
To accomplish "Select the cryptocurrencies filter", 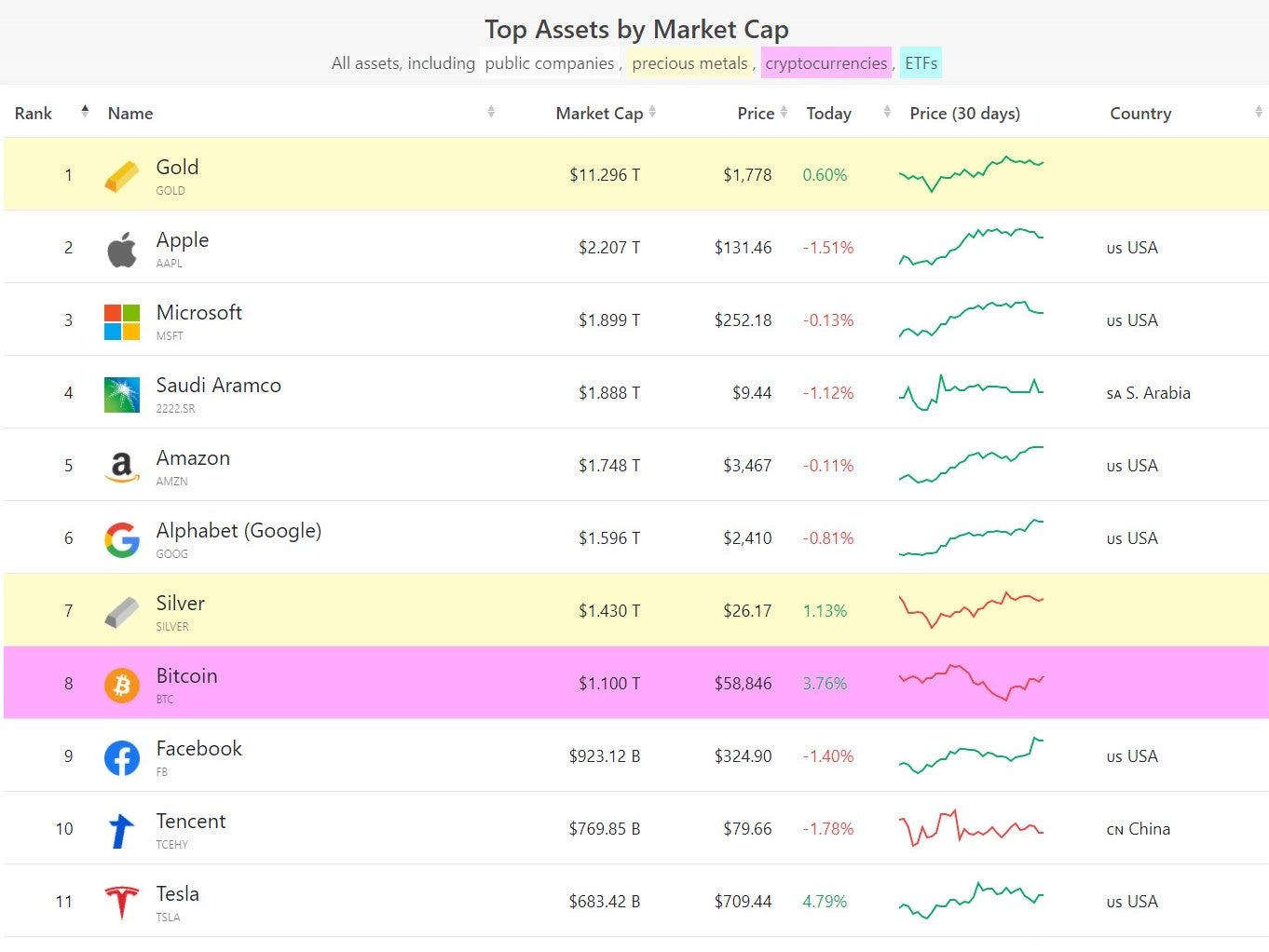I will pyautogui.click(x=826, y=63).
